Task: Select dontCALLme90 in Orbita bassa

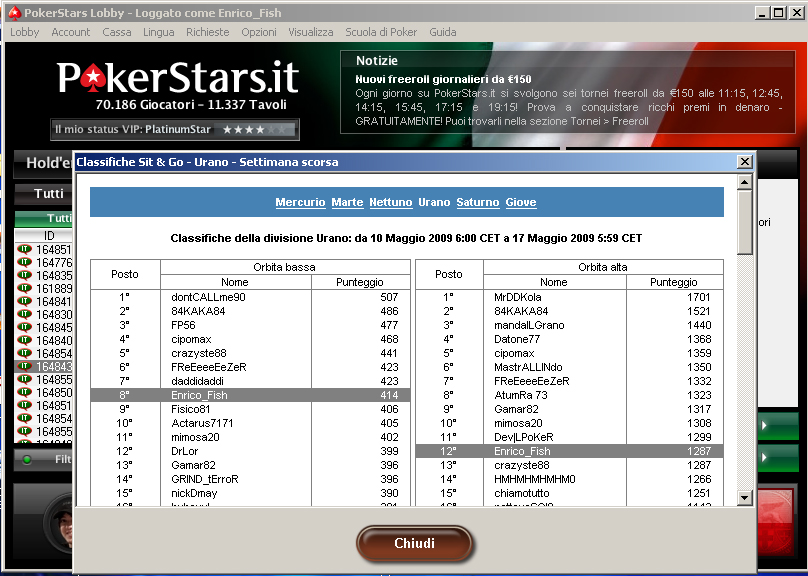Action: [x=208, y=297]
